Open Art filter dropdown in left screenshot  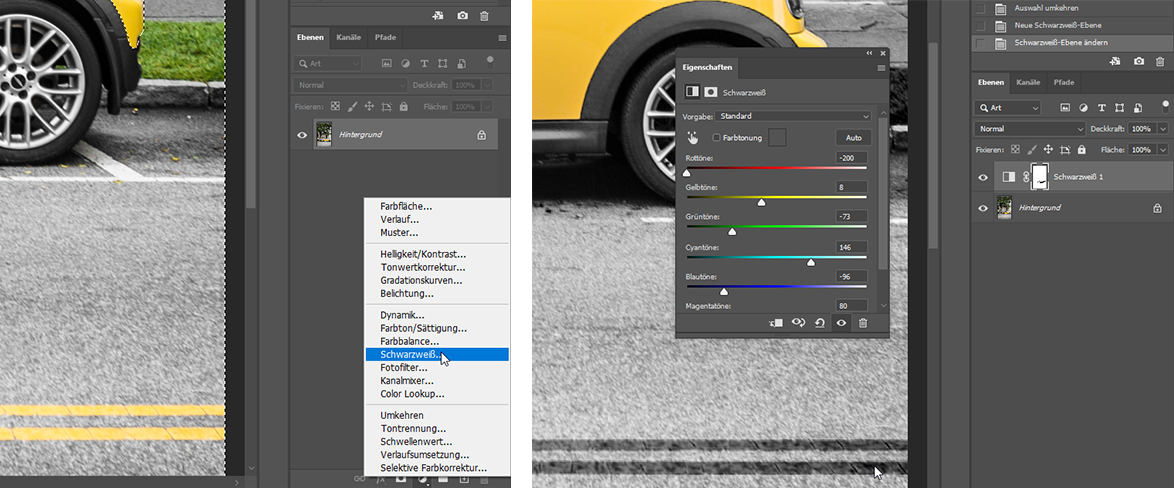click(328, 64)
